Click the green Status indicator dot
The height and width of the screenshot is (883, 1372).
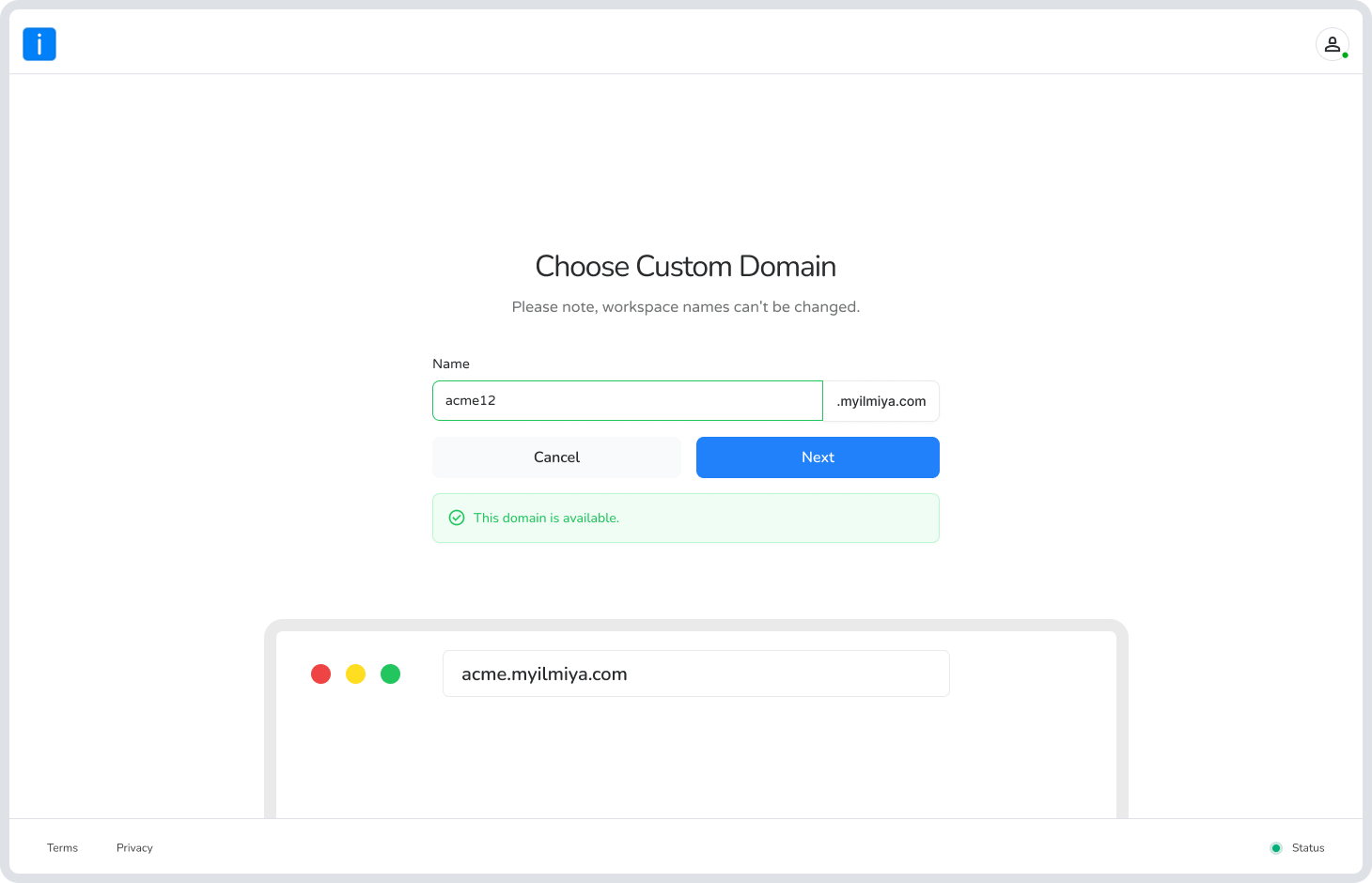pos(1276,848)
